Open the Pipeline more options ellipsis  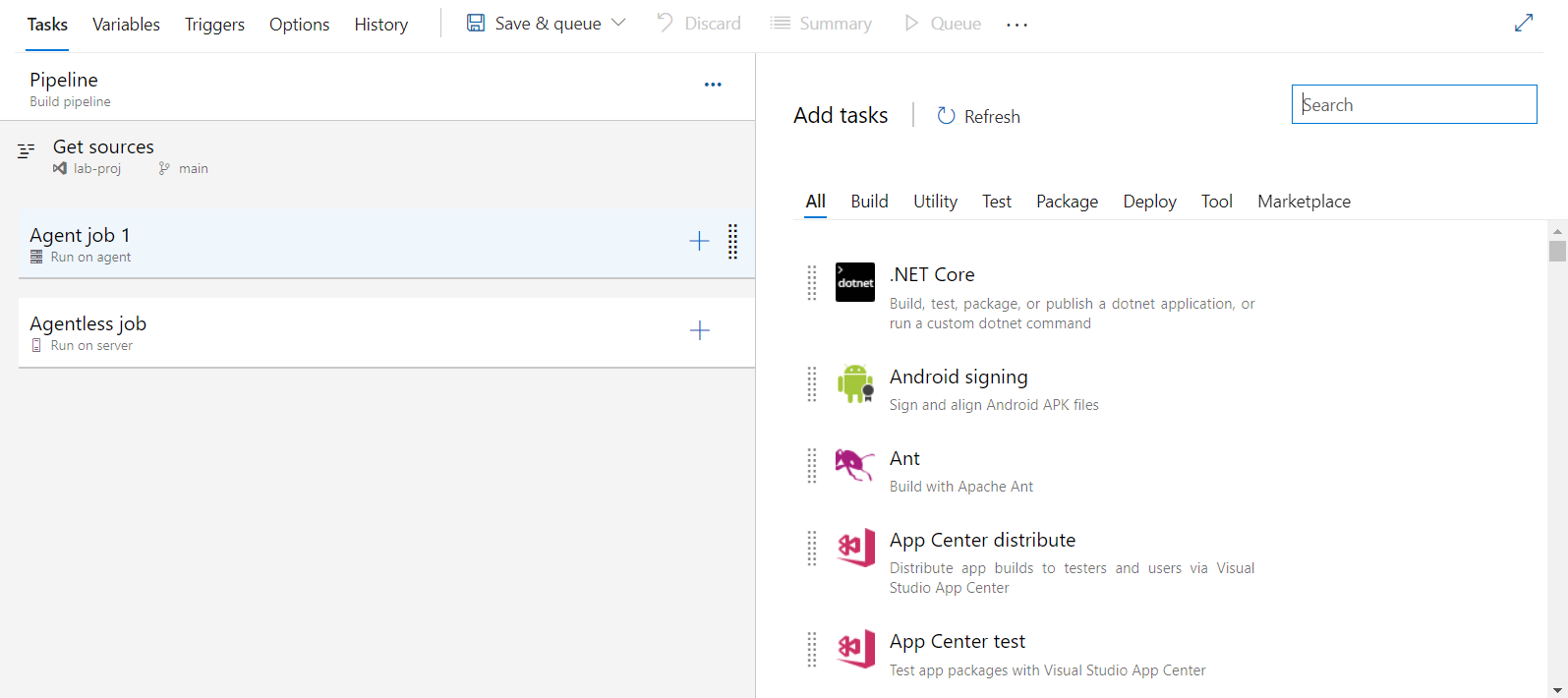[x=713, y=85]
